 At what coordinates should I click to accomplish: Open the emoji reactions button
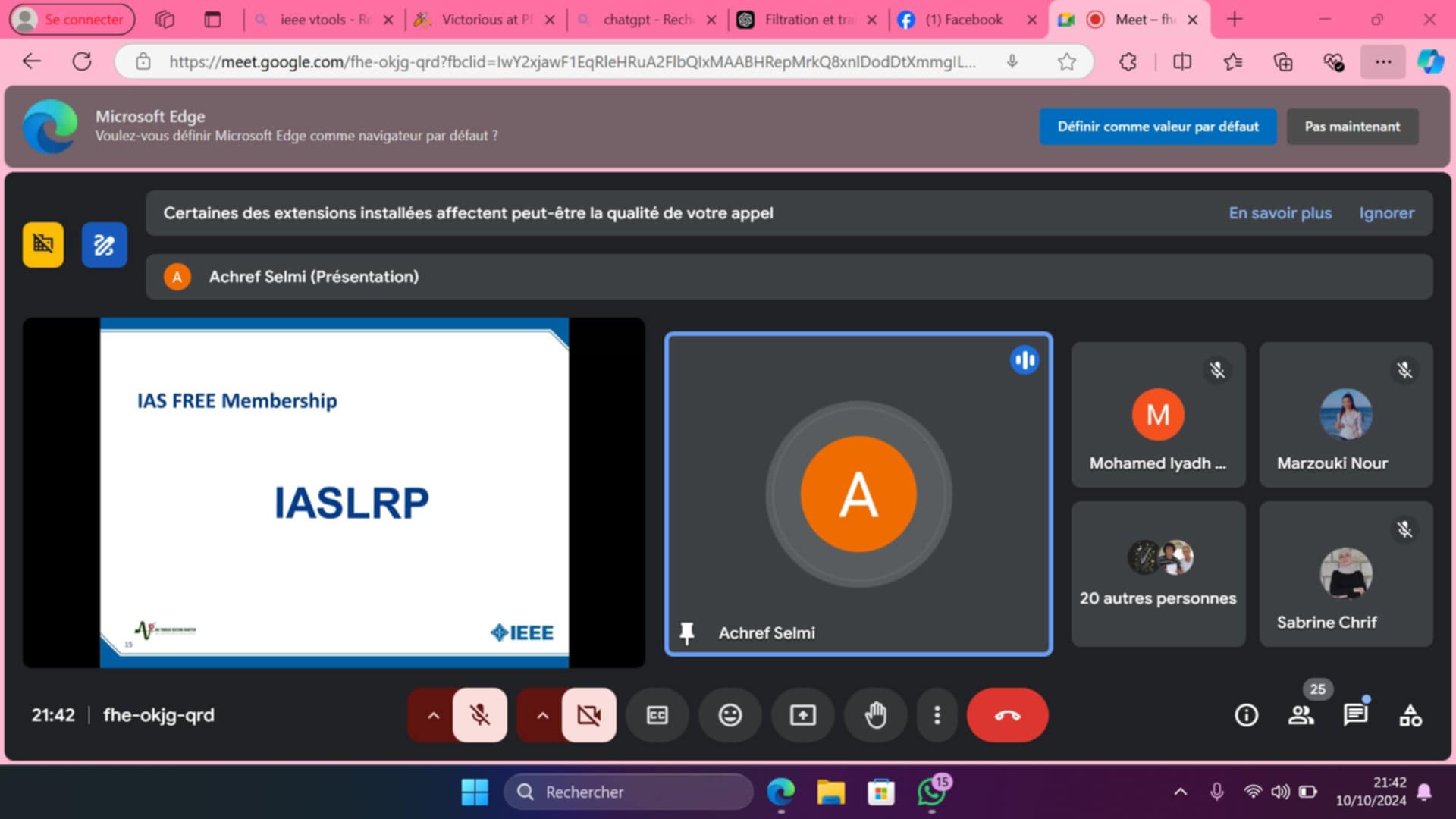[730, 715]
